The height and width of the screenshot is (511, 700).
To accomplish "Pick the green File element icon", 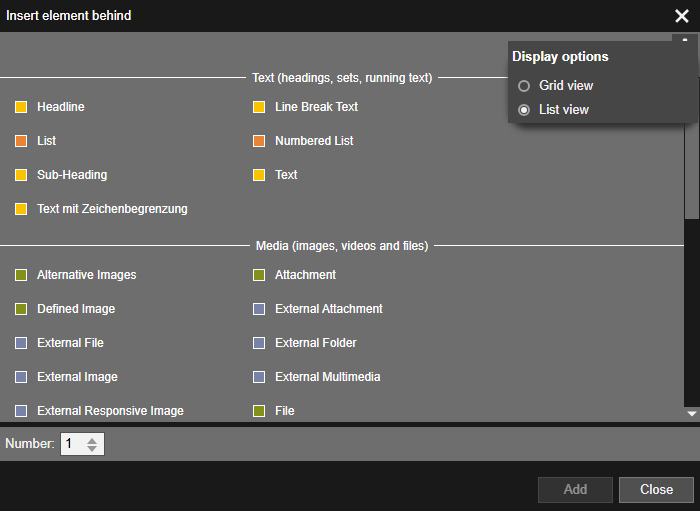I will coord(259,411).
